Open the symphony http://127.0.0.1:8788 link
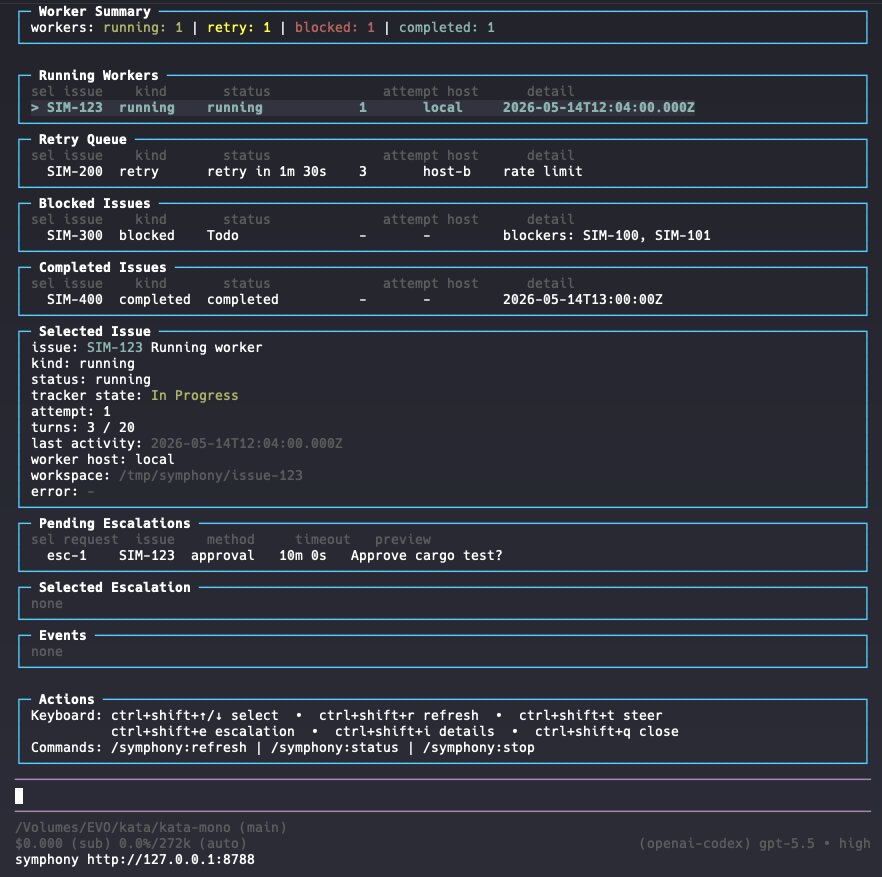Screen dimensions: 882x877 (135, 860)
